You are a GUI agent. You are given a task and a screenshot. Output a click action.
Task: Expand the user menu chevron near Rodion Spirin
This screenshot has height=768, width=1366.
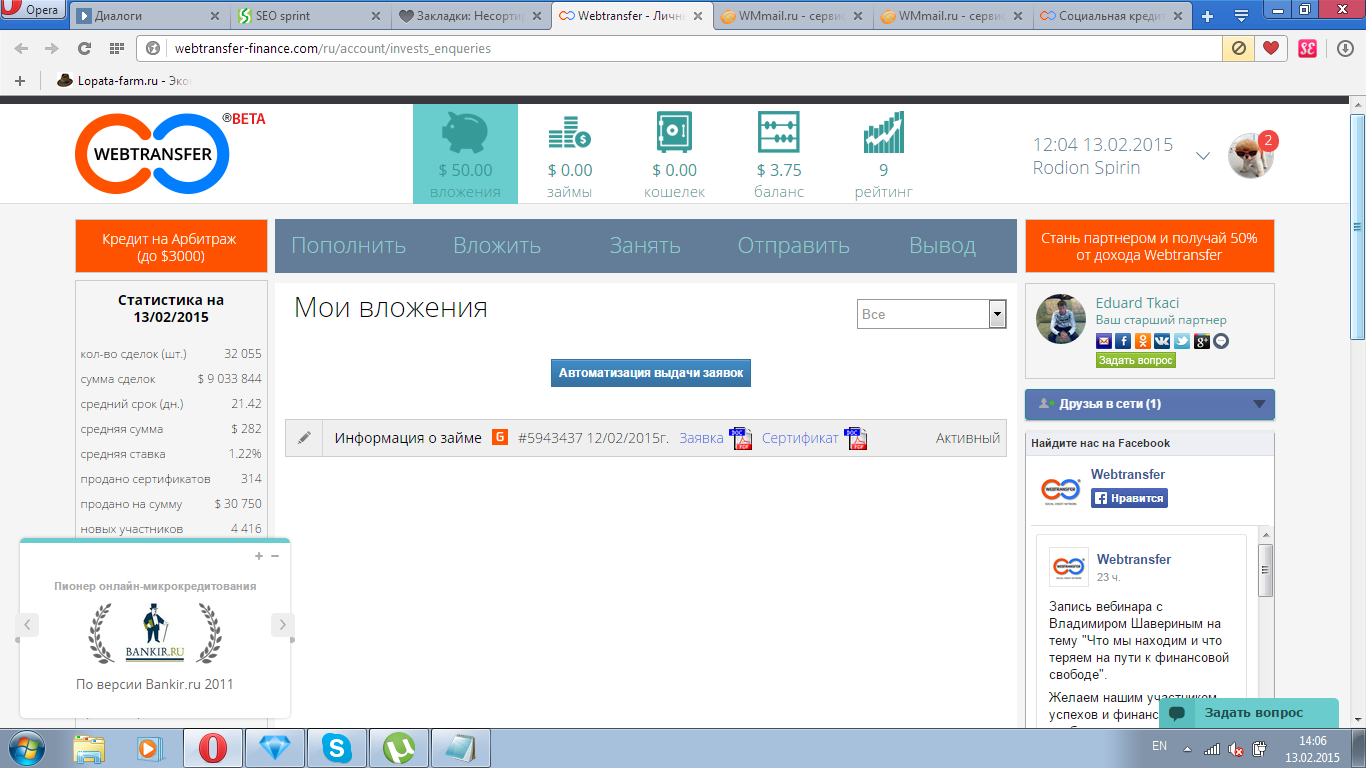tap(1204, 156)
